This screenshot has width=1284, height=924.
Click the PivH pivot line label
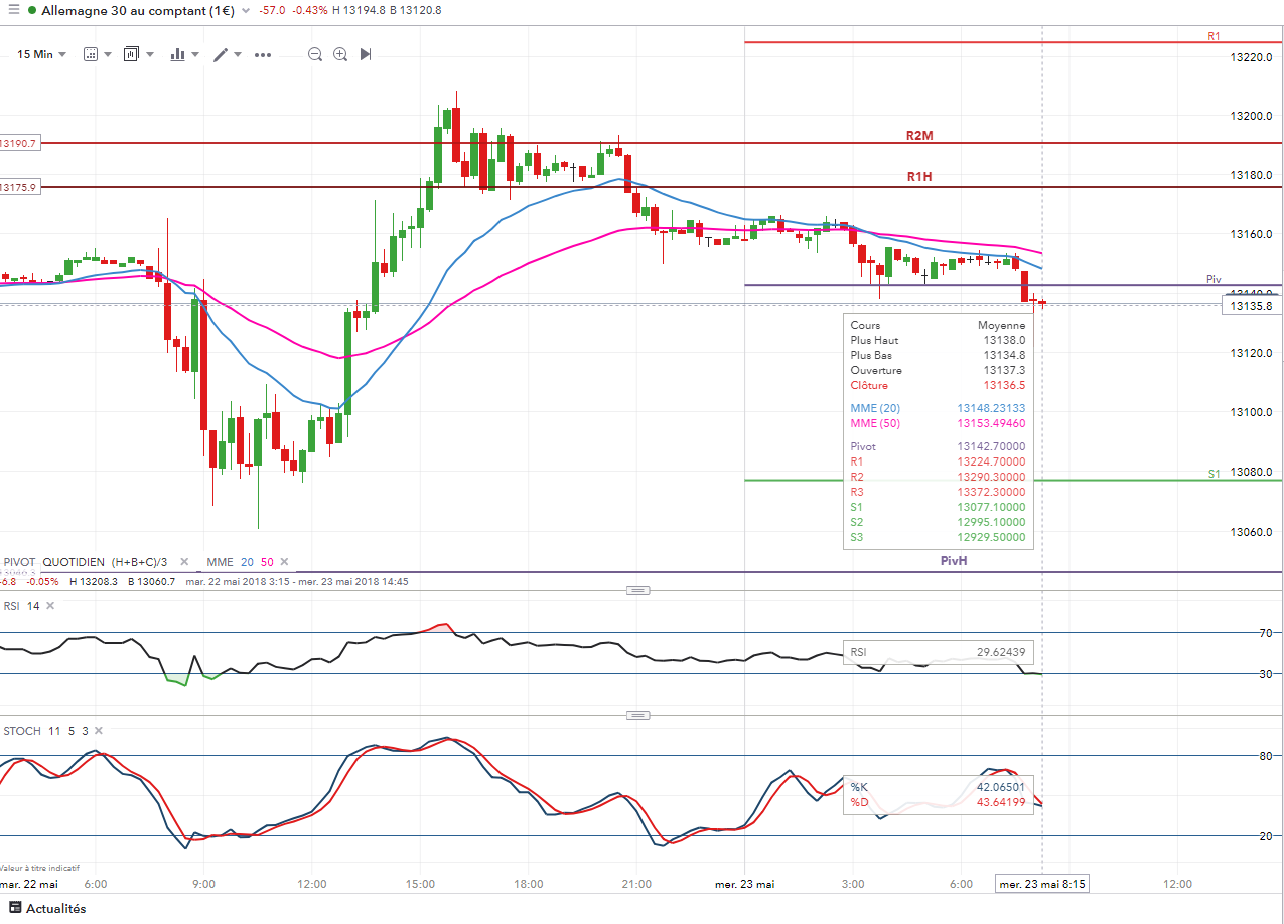[954, 561]
